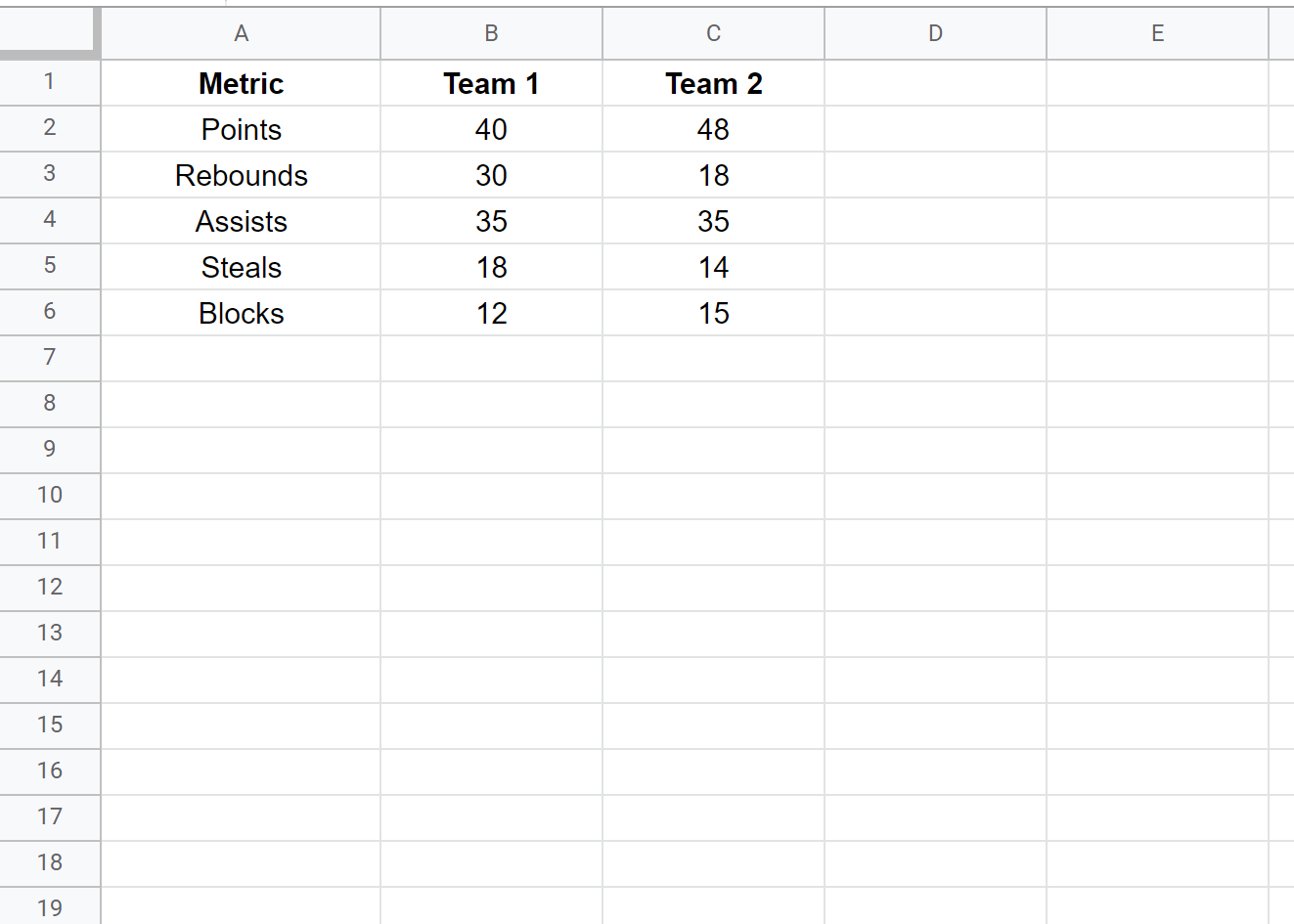Image resolution: width=1294 pixels, height=924 pixels.
Task: Click the column D header
Action: pos(935,33)
